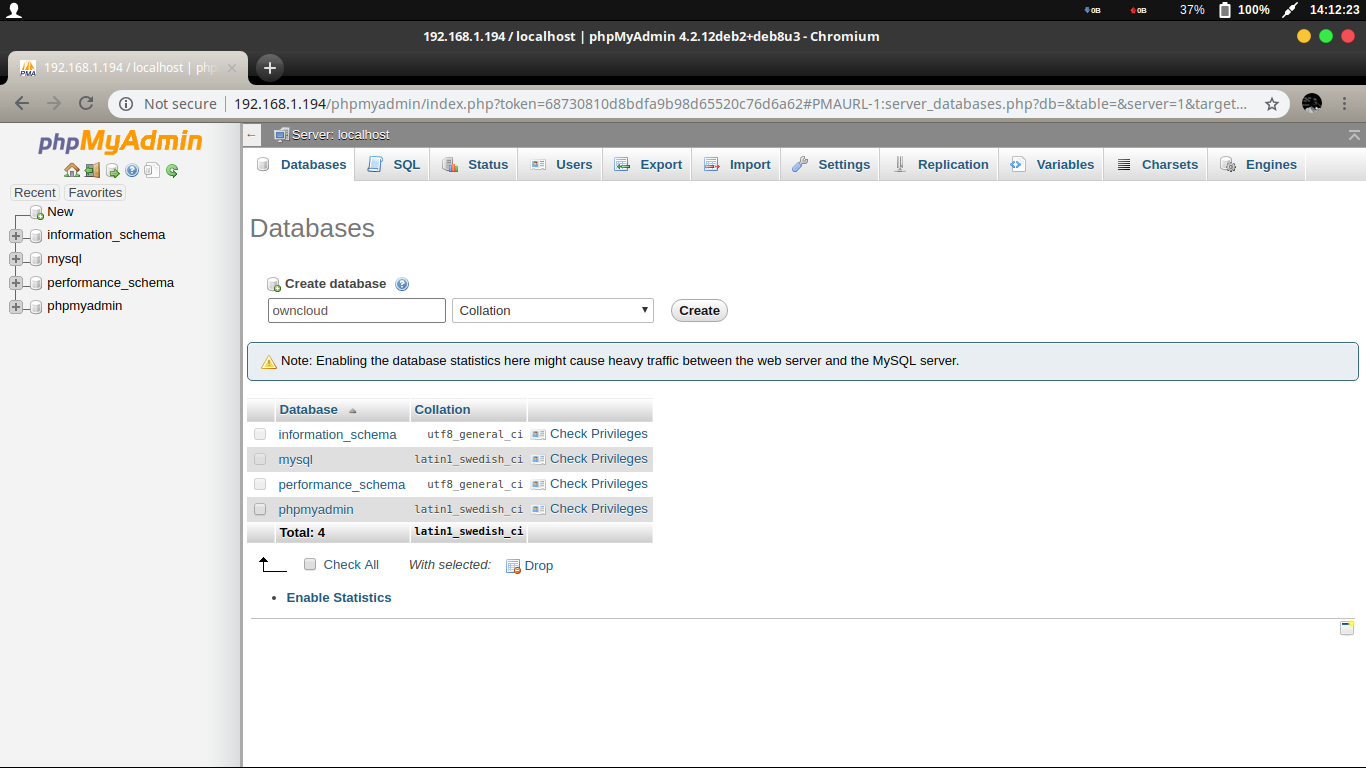The width and height of the screenshot is (1366, 768).
Task: Open the Query window icon in sidebar
Action: [x=112, y=170]
